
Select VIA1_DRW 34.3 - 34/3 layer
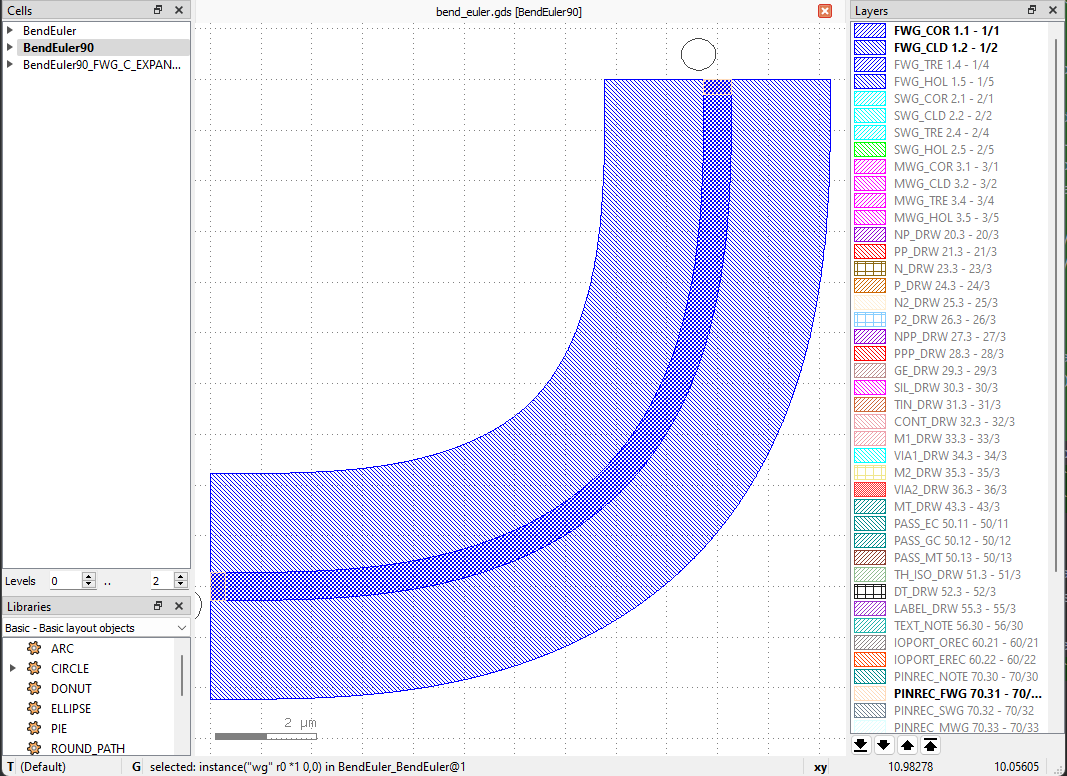pyautogui.click(x=950, y=455)
